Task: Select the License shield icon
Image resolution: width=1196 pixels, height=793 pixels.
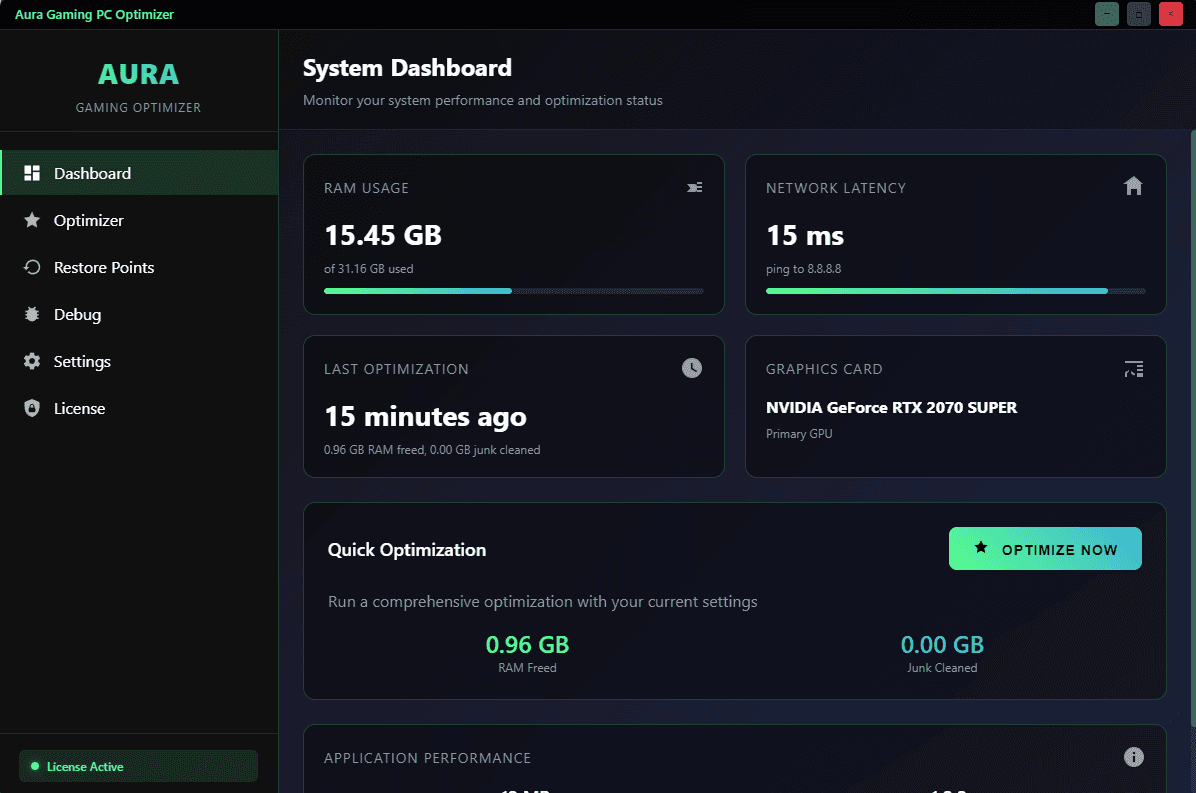Action: [x=33, y=407]
